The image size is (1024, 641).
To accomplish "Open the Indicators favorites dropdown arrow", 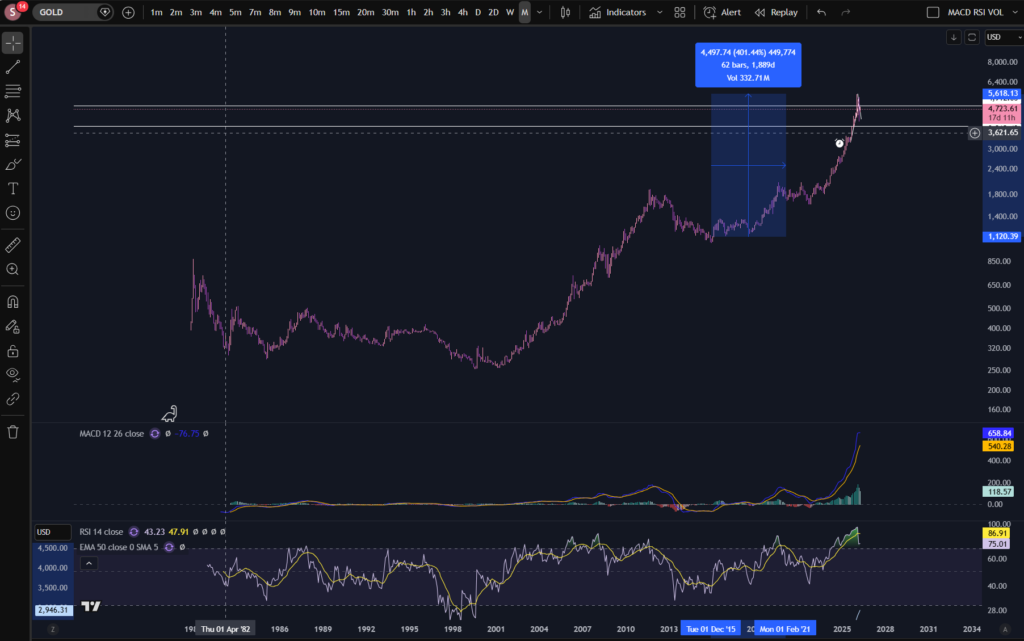I will 660,12.
